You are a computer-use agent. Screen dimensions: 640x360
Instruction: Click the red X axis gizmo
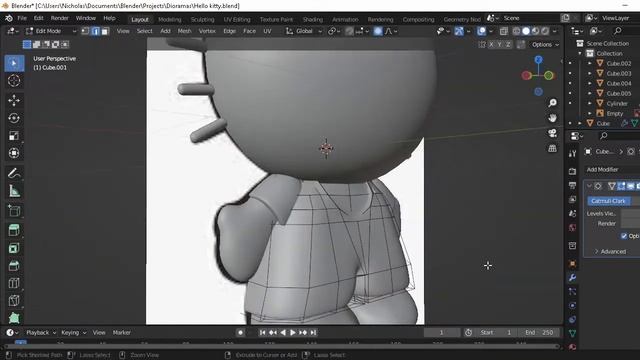[x=526, y=75]
